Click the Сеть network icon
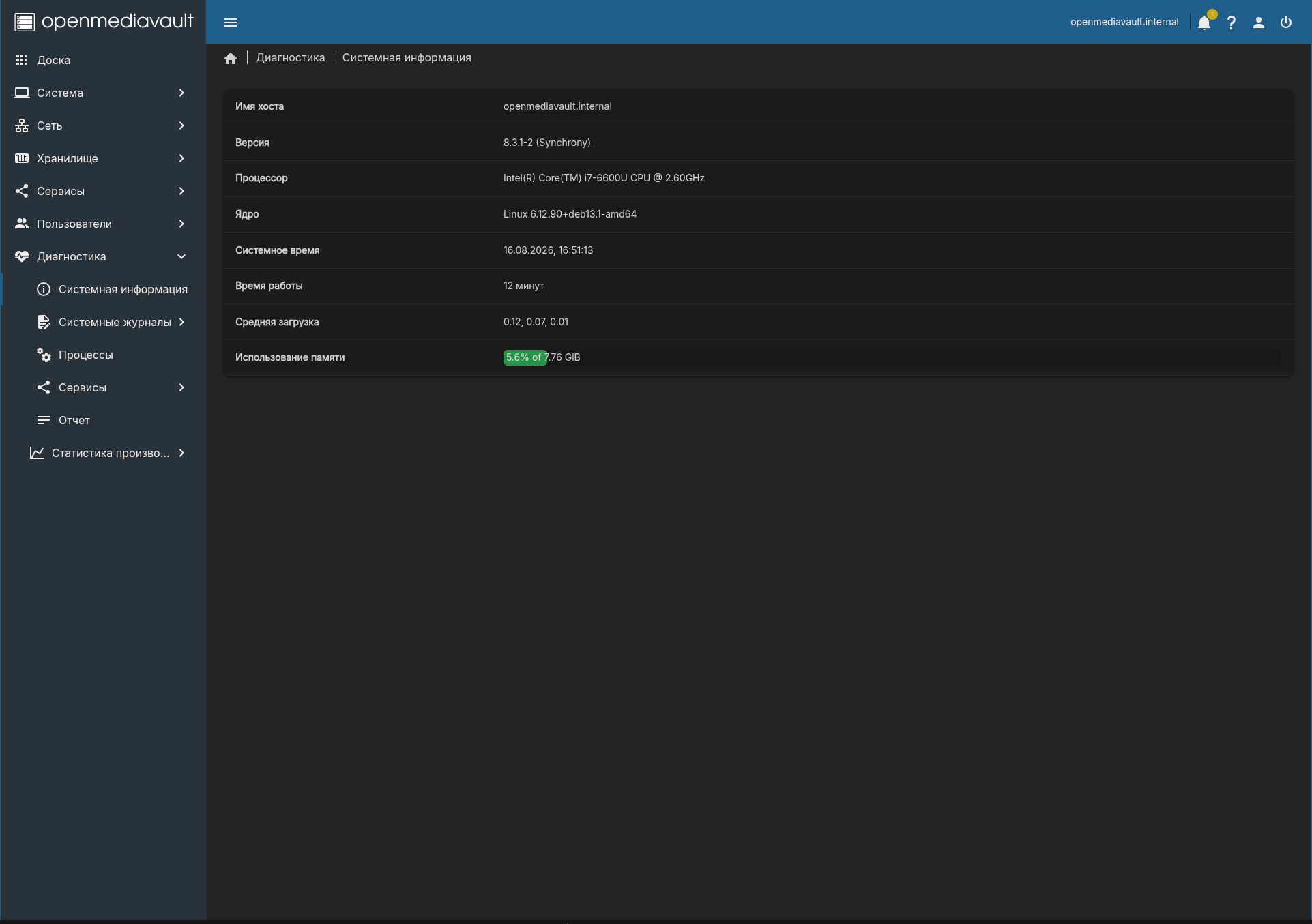1312x924 pixels. point(22,125)
